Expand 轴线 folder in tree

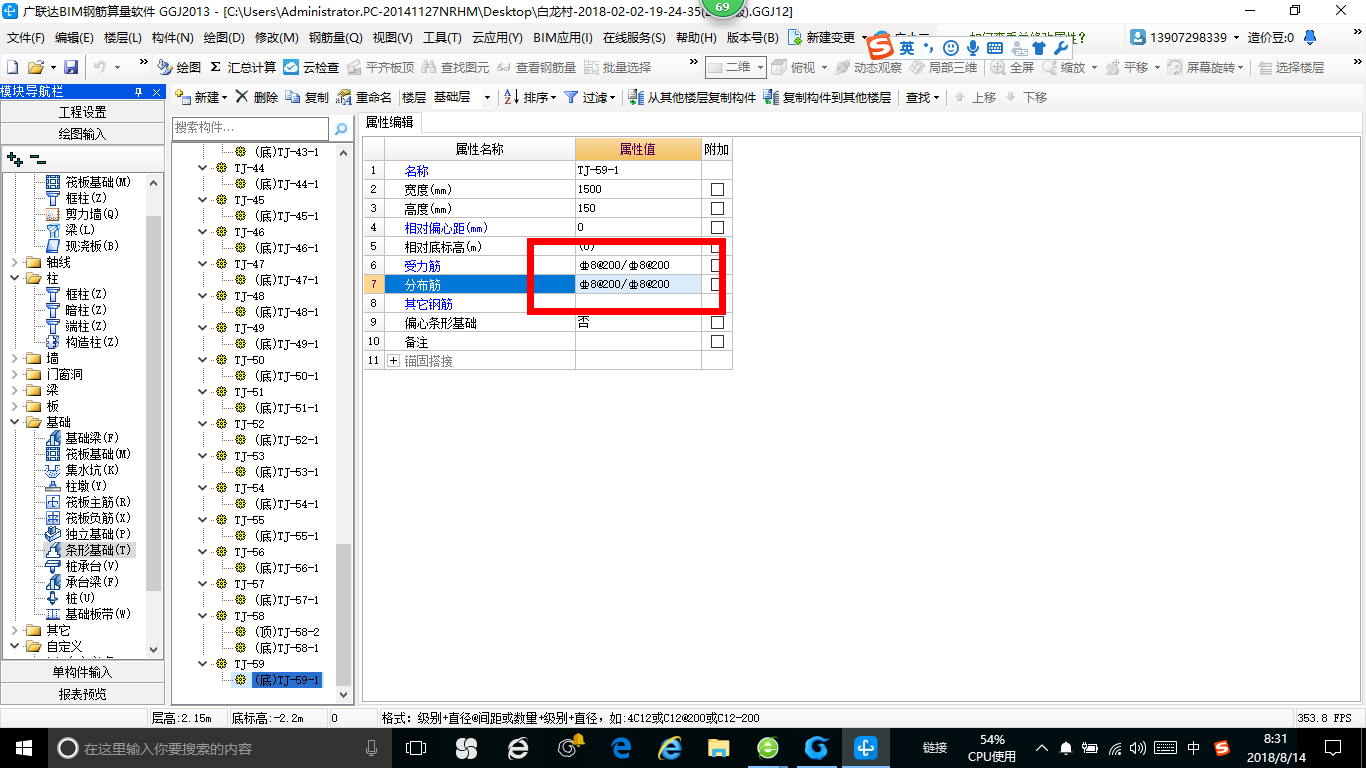pos(14,262)
